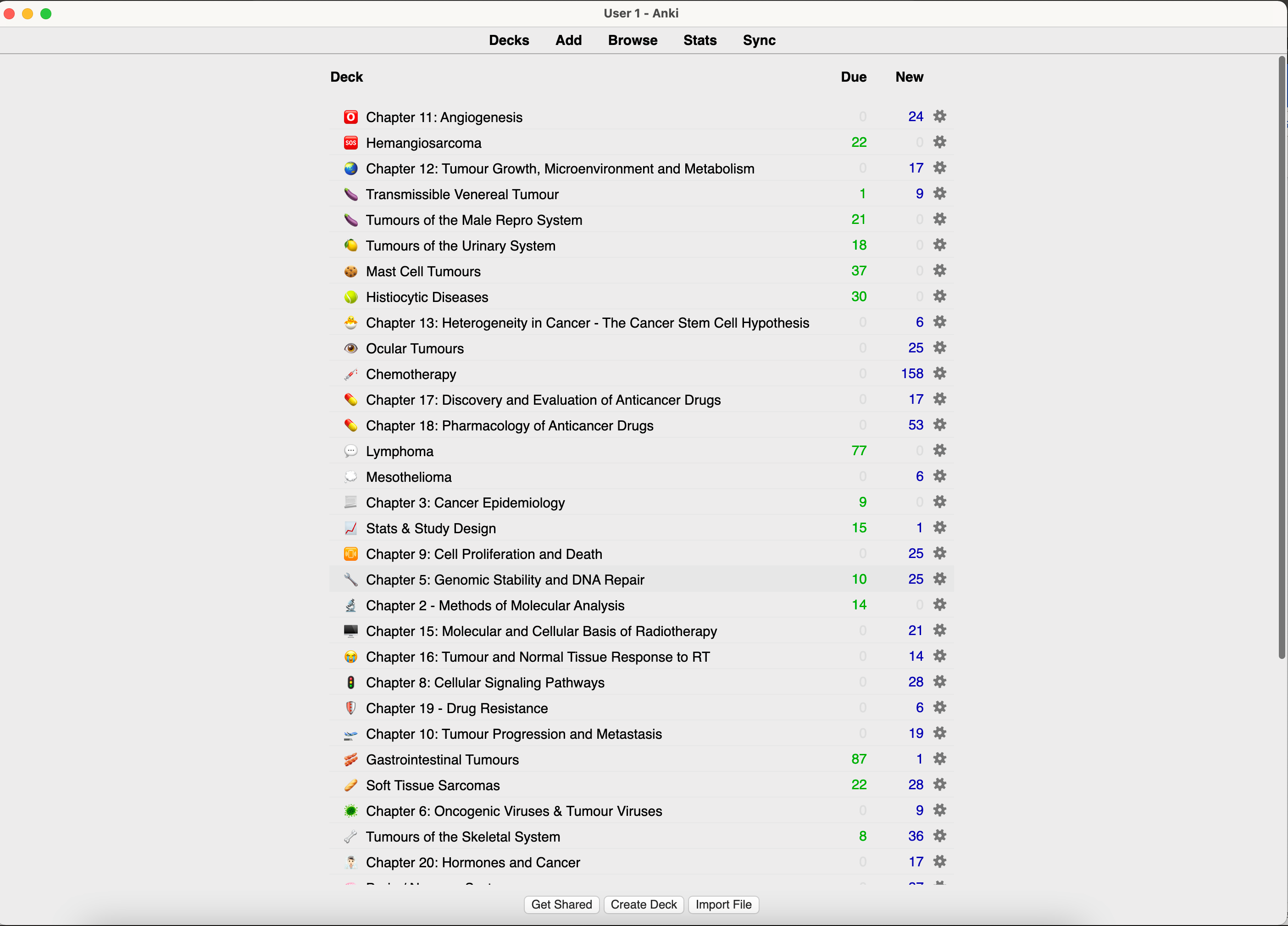
Task: Open options gear for Chapter 11: Angiogenesis
Action: pyautogui.click(x=940, y=117)
